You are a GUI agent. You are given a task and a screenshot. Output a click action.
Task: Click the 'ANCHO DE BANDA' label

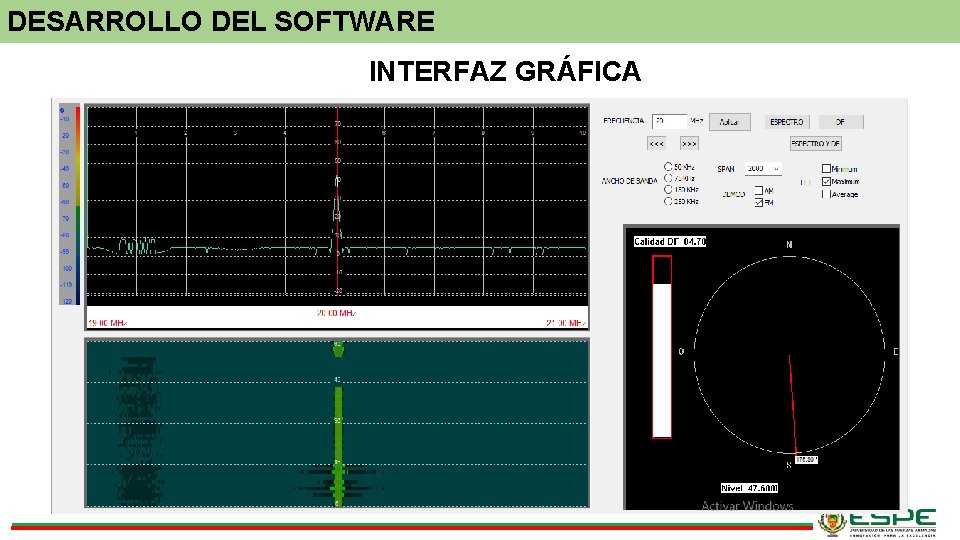click(629, 181)
